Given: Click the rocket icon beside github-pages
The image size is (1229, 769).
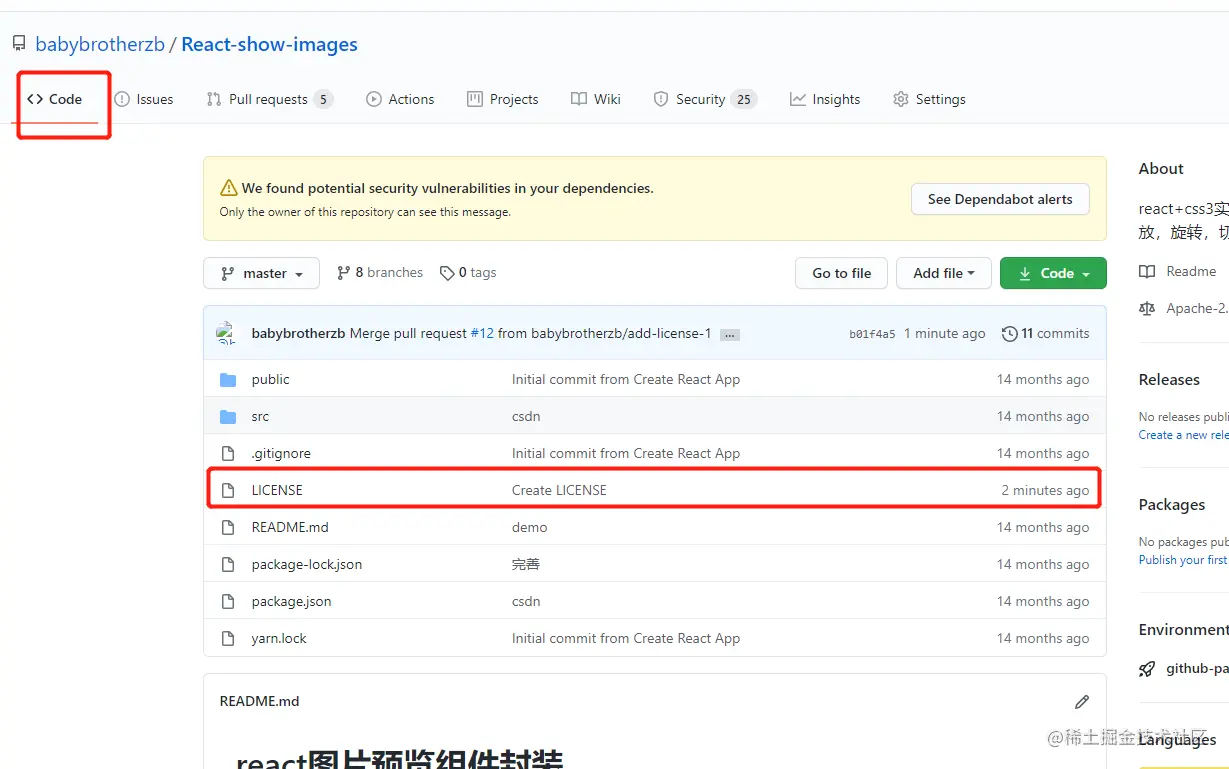Looking at the screenshot, I should 1147,669.
